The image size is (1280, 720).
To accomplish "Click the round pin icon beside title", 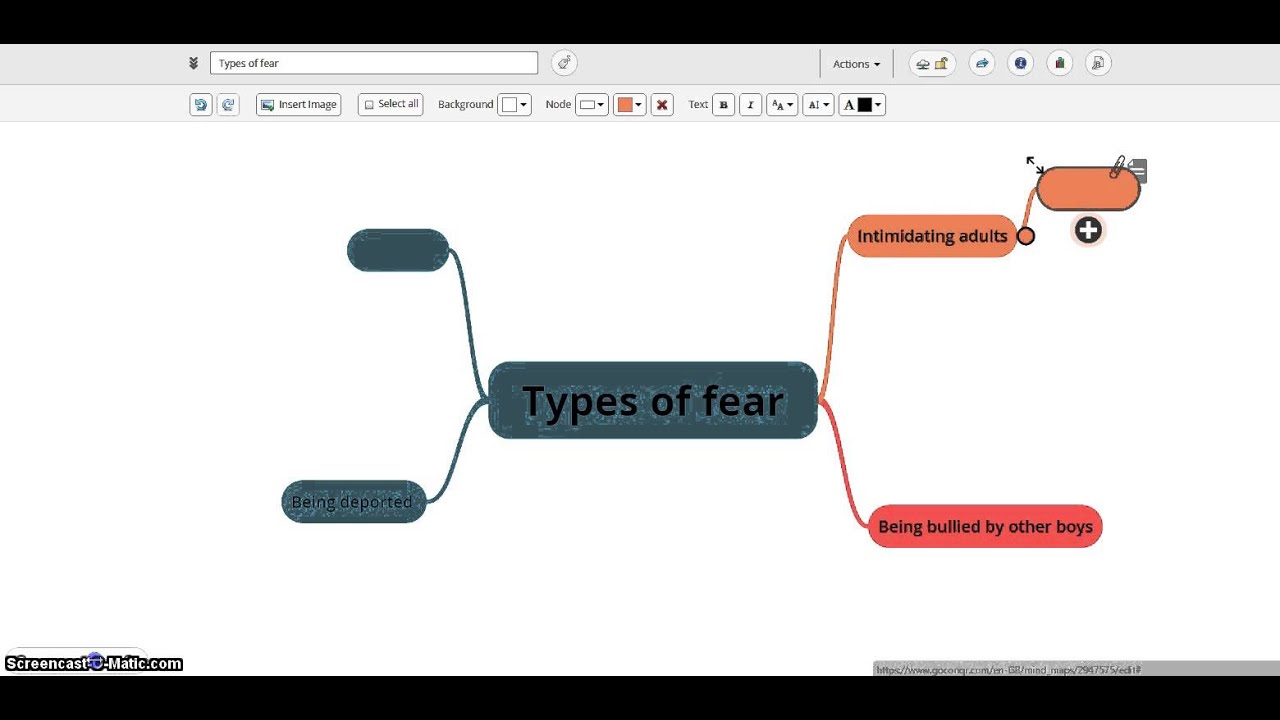I will (x=564, y=63).
